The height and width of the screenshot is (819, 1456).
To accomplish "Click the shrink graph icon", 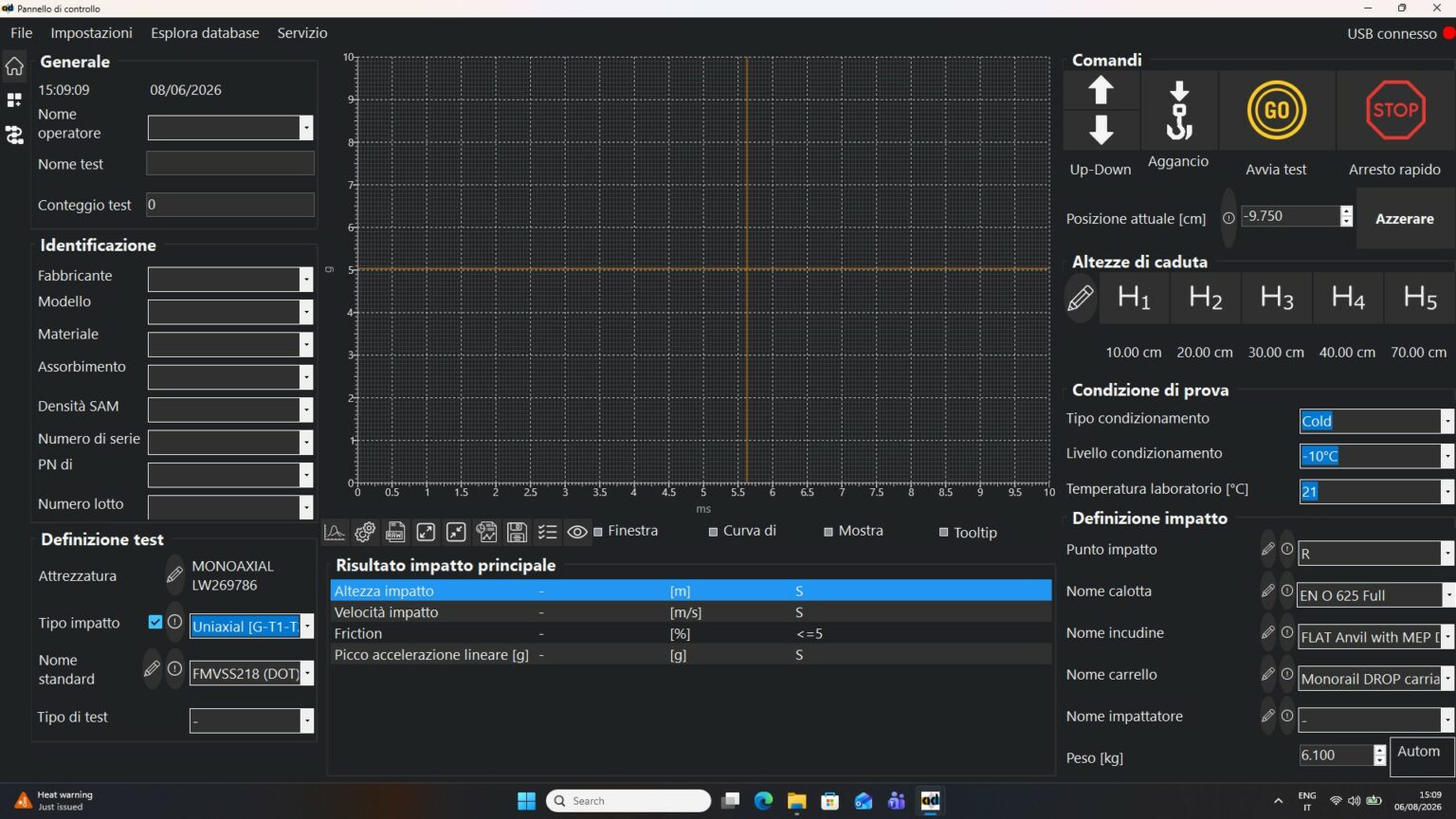I will click(x=456, y=532).
